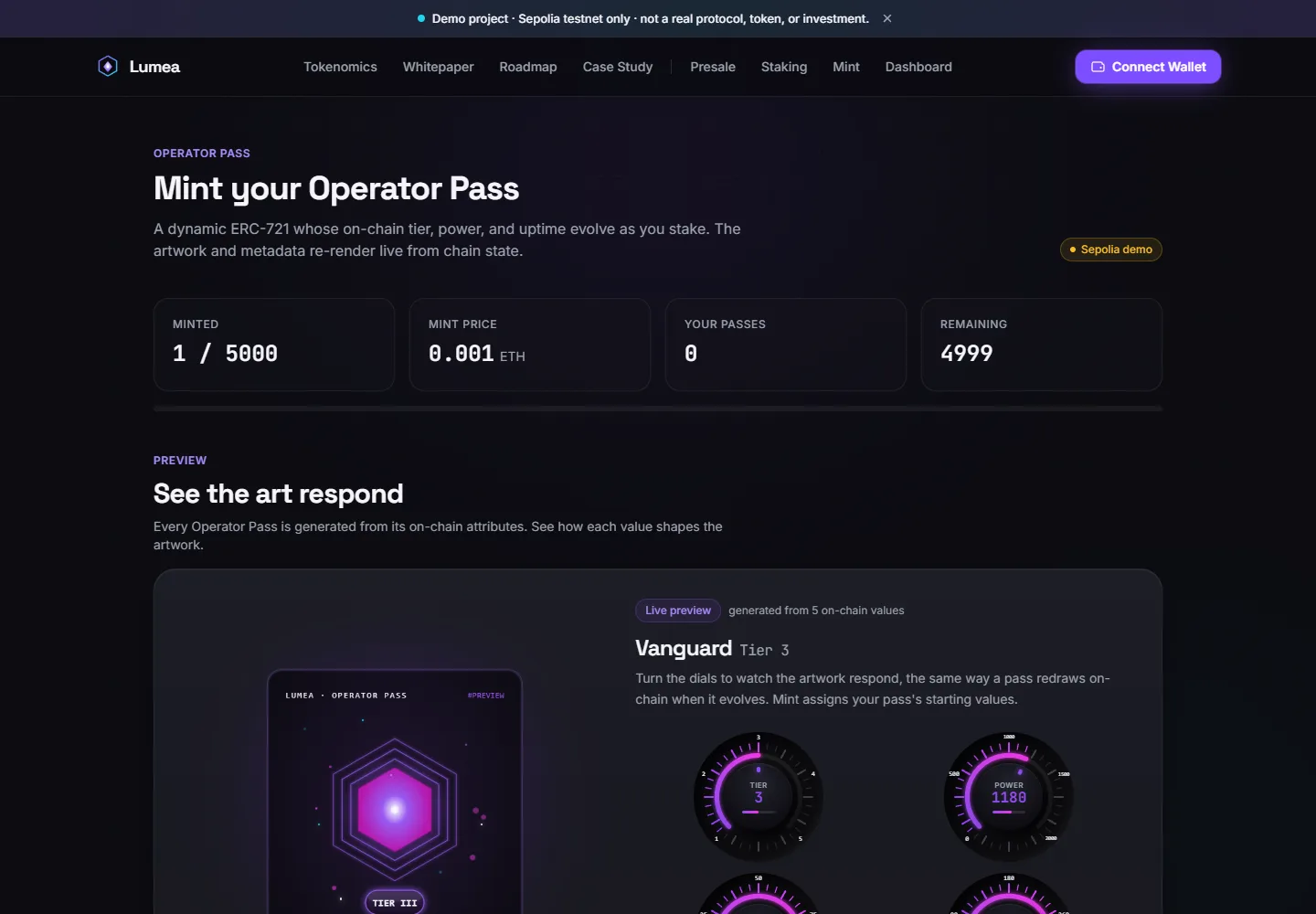Dismiss the demo project banner
1316x914 pixels.
pos(887,18)
